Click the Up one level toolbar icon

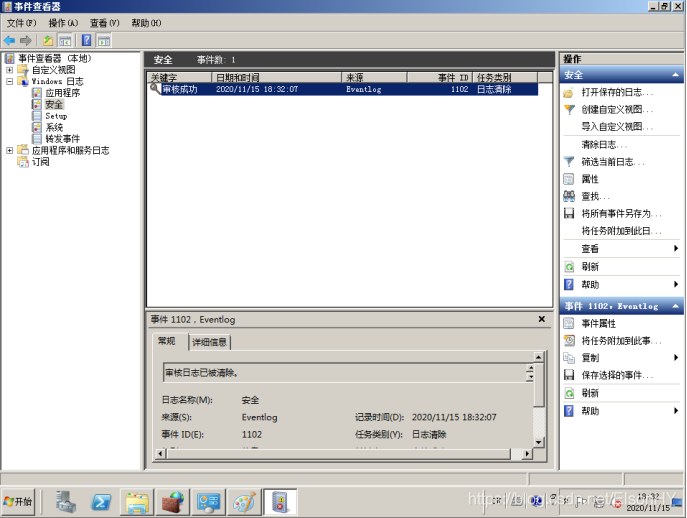pyautogui.click(x=48, y=41)
